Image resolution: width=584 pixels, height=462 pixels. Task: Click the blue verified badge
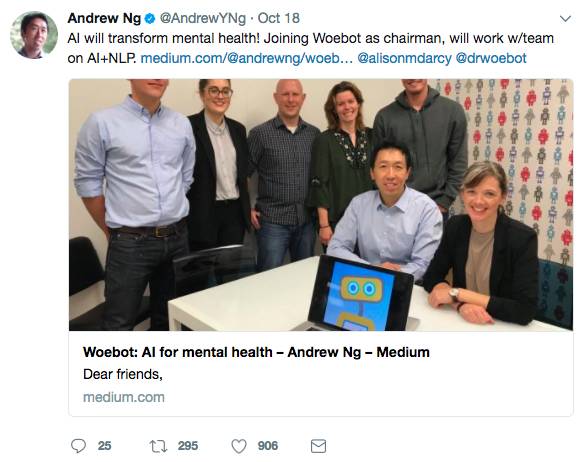[150, 18]
